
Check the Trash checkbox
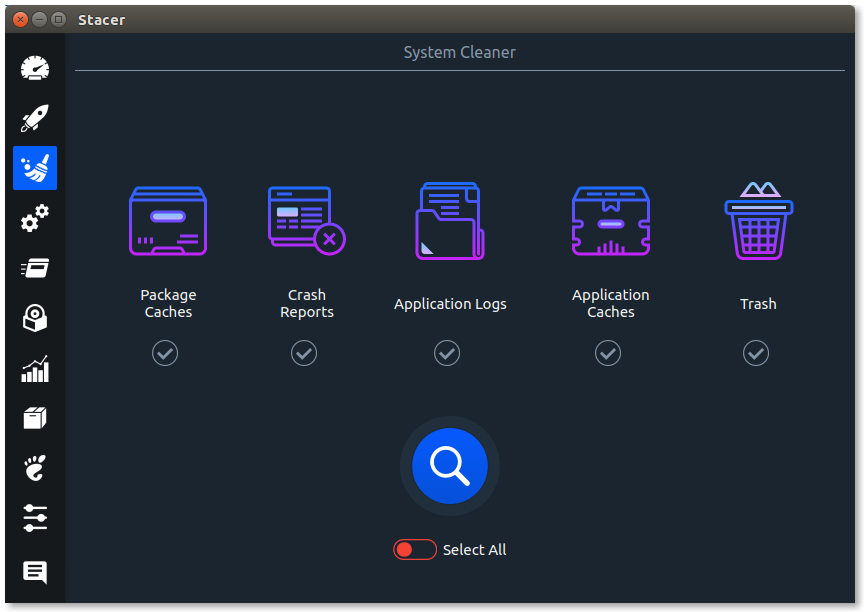pyautogui.click(x=755, y=353)
